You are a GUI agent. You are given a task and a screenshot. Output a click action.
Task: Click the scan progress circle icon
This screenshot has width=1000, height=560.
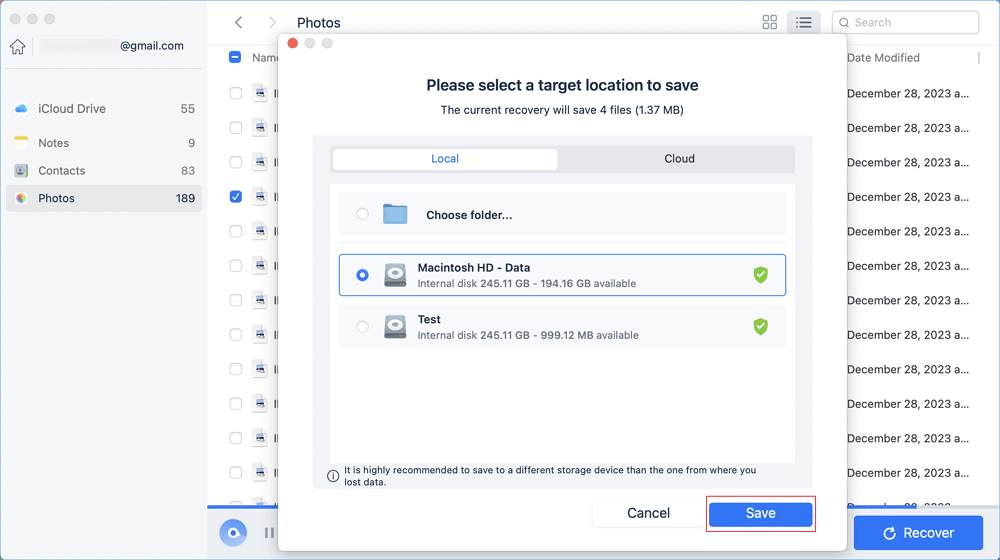[x=233, y=533]
